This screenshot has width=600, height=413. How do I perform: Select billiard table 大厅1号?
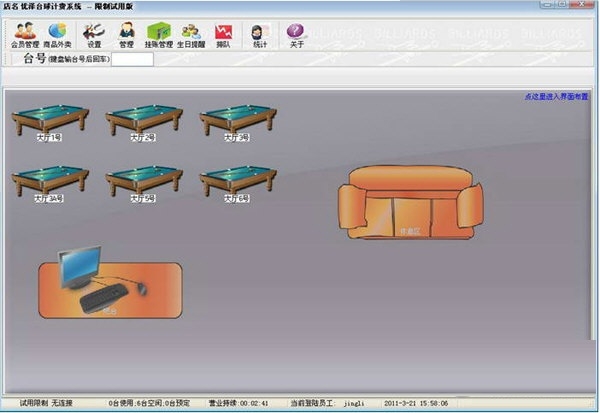pyautogui.click(x=50, y=122)
